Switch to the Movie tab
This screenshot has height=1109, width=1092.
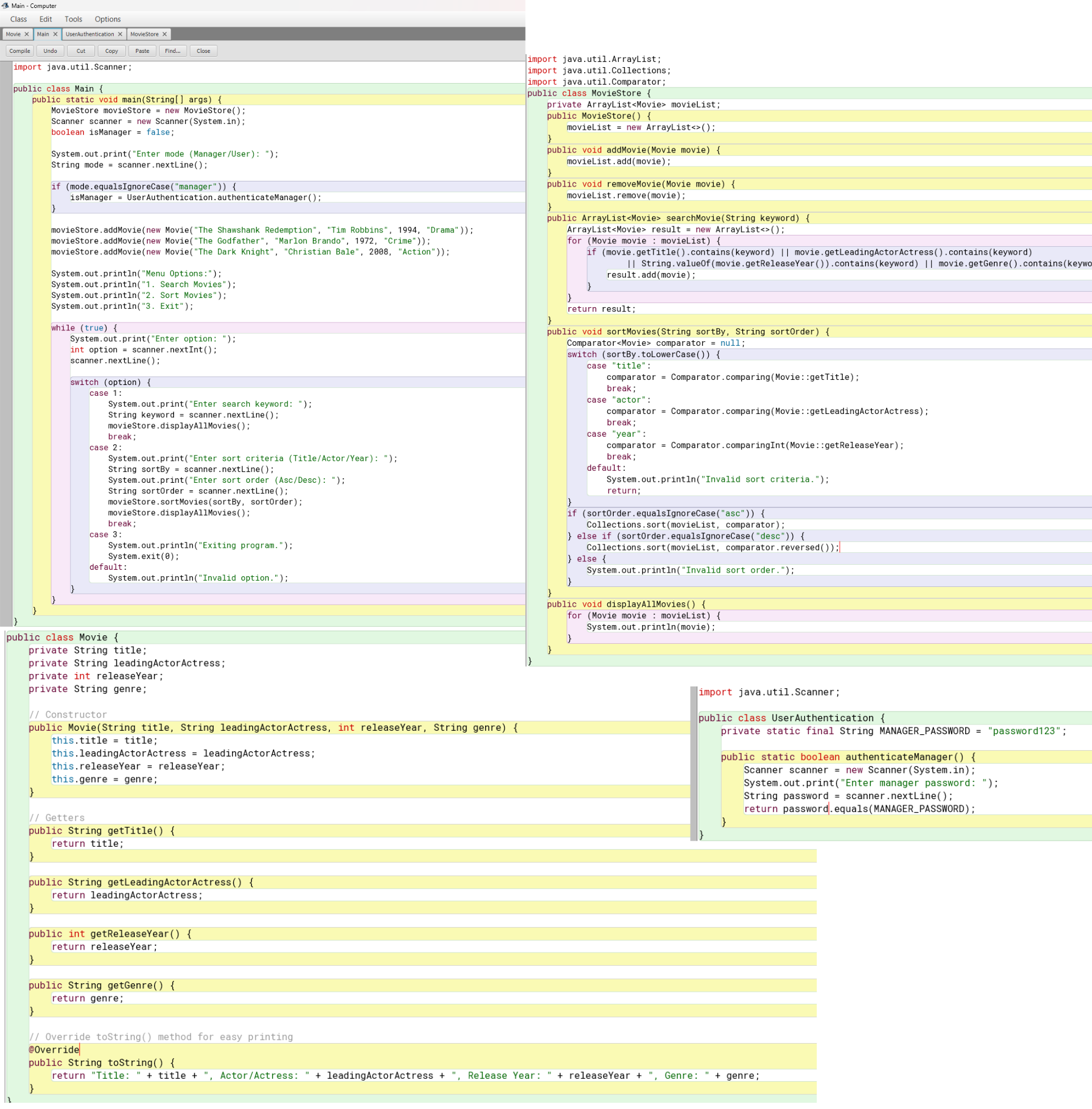13,34
